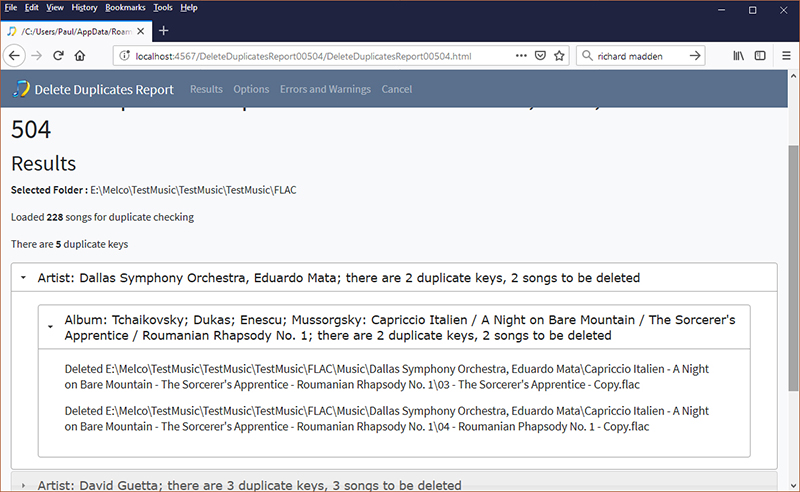Expand David Guetta artist section

click(394, 482)
